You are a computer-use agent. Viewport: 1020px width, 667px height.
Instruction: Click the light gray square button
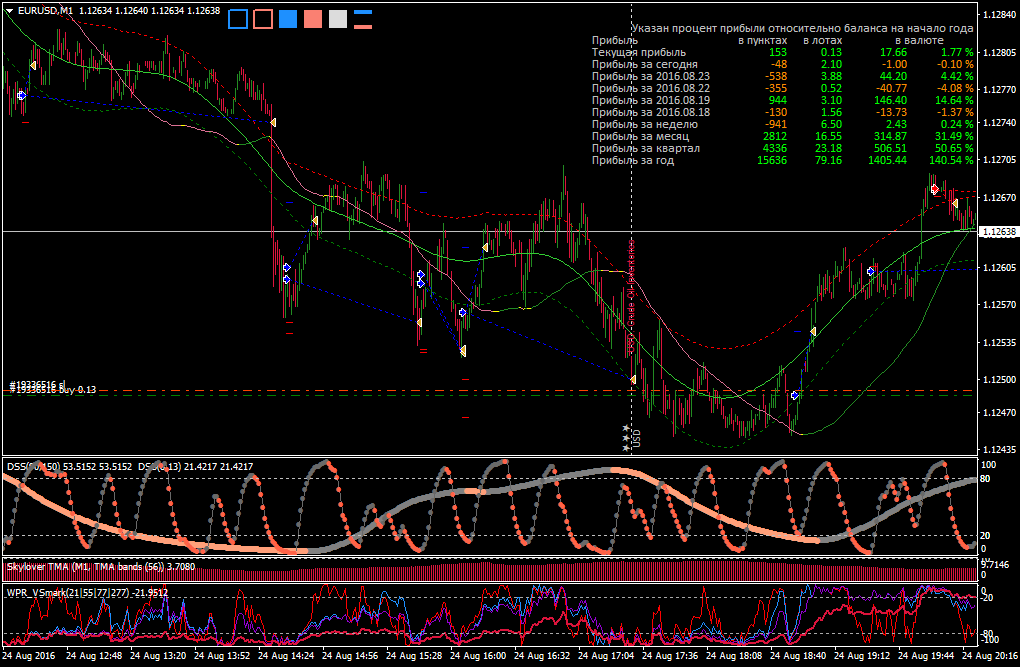[338, 20]
